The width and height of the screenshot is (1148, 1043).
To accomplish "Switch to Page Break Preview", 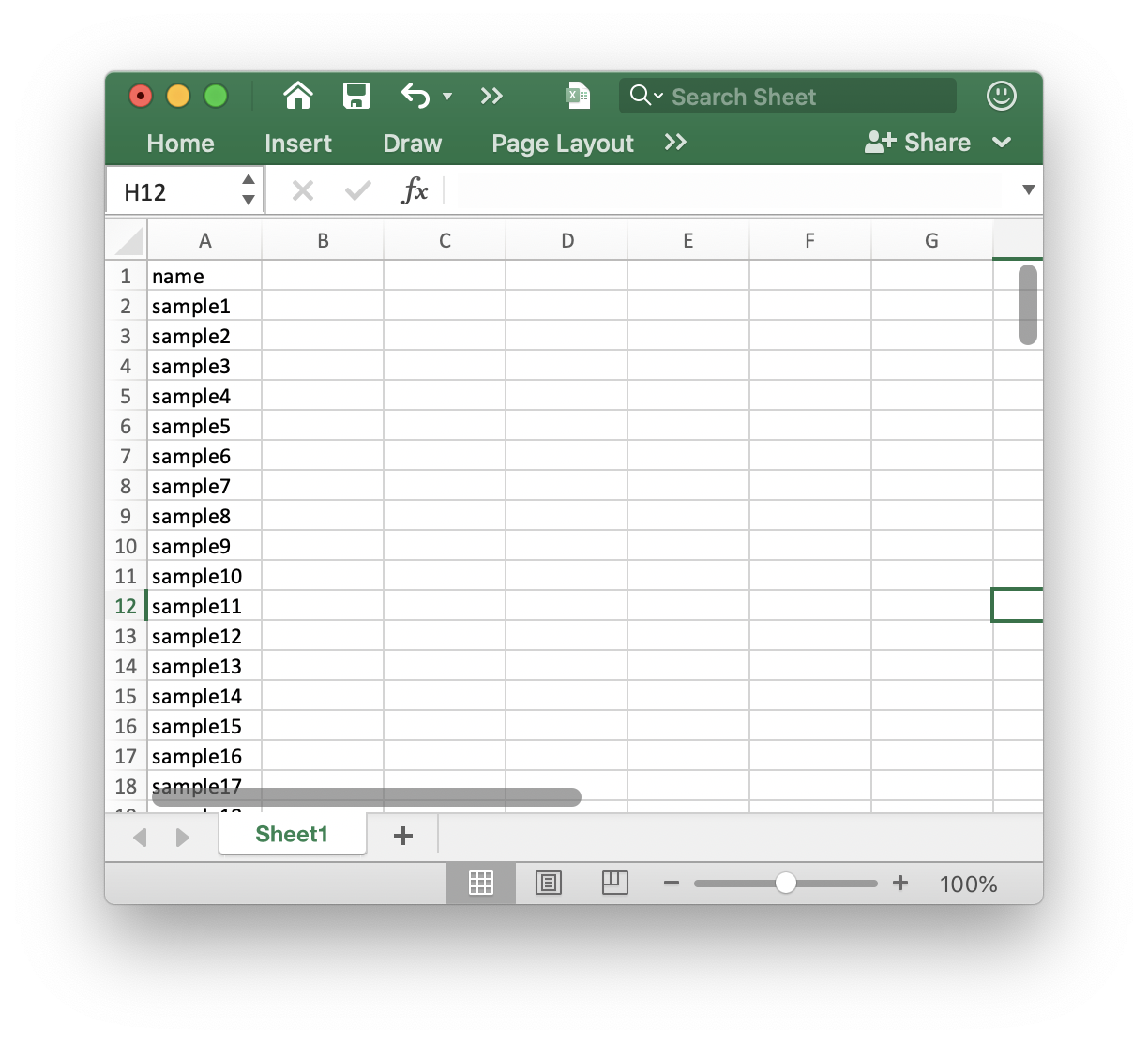I will tap(615, 883).
